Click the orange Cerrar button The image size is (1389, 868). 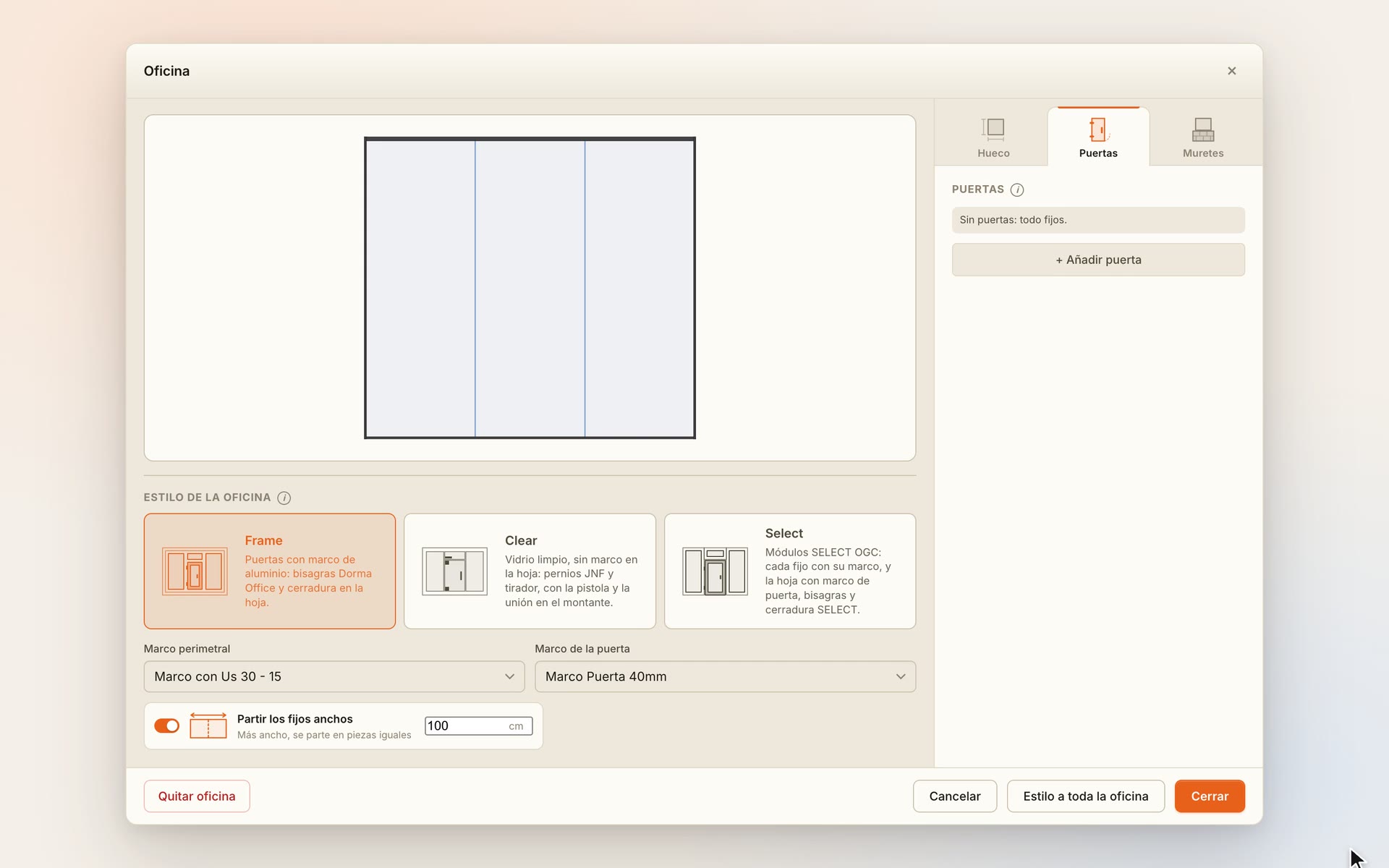tap(1210, 796)
